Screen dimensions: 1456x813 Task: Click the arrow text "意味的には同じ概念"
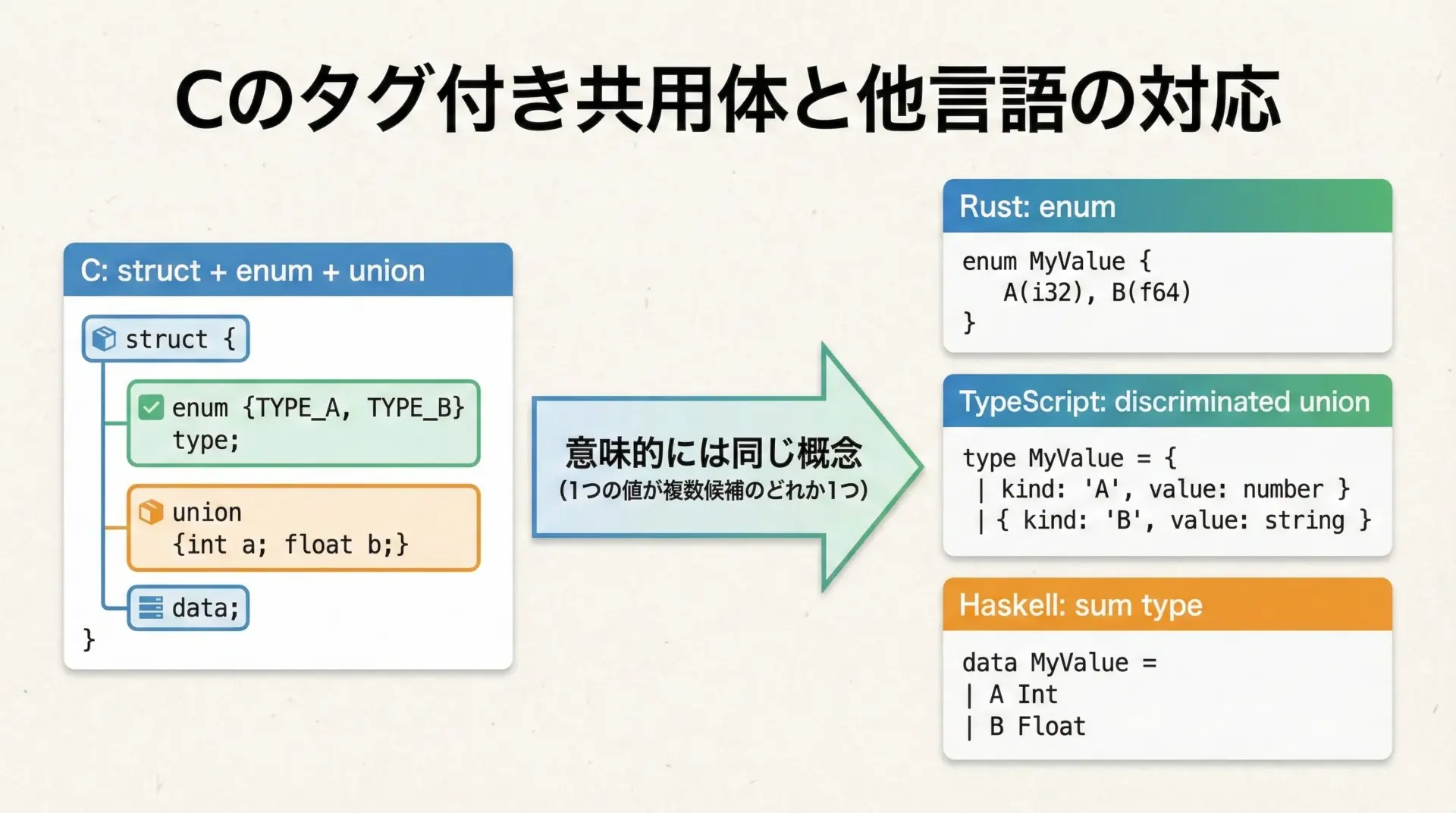[x=714, y=453]
